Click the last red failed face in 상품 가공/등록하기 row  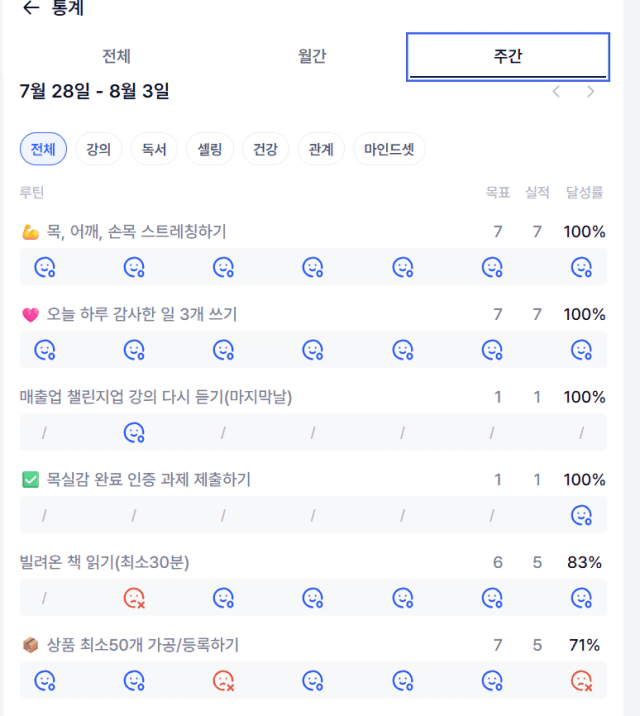tap(582, 681)
